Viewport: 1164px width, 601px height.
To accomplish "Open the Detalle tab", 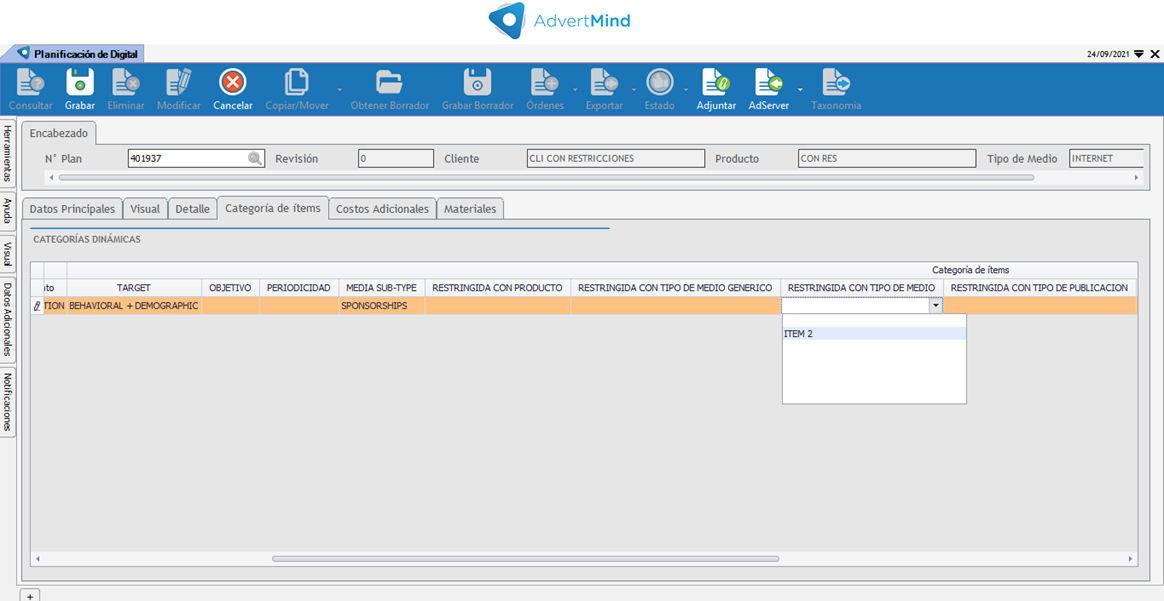I will point(192,209).
